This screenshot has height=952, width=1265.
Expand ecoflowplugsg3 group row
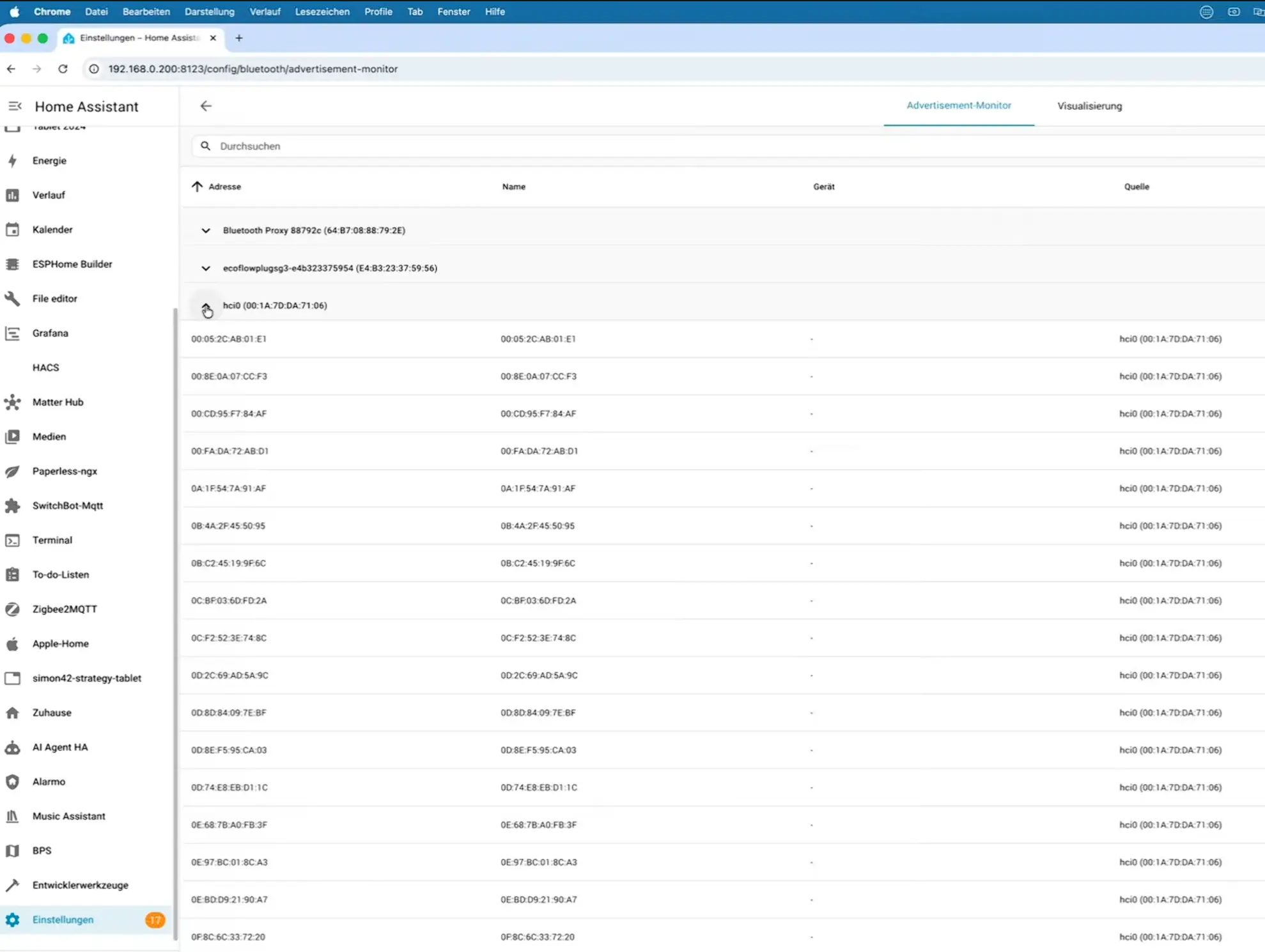point(206,268)
